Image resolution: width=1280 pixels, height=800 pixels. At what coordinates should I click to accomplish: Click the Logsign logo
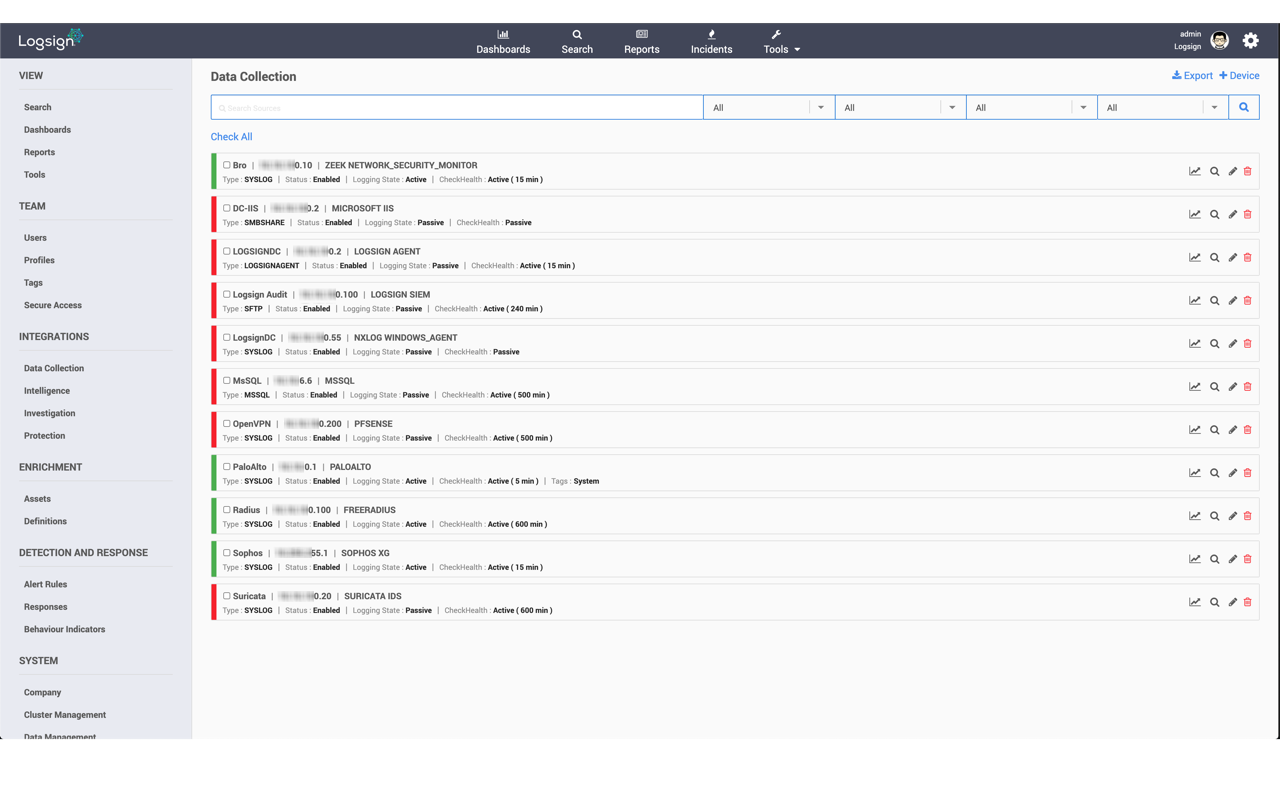(x=50, y=40)
